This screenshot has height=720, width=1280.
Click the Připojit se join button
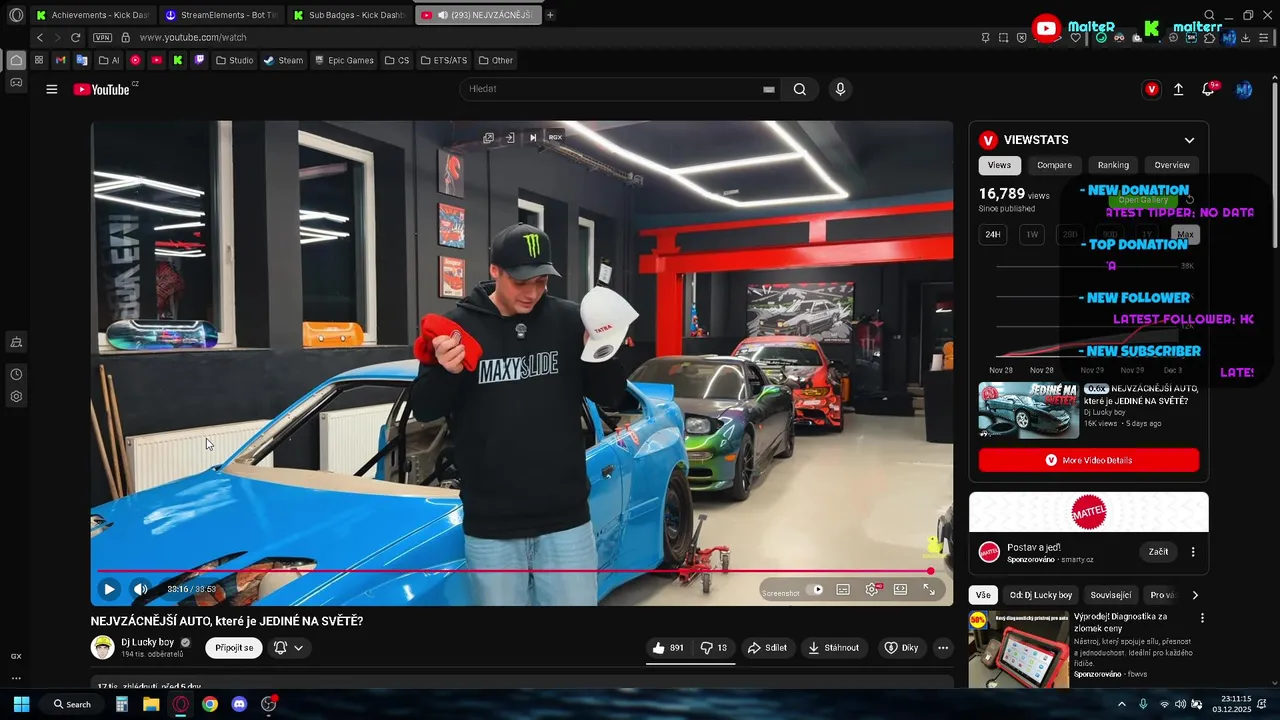[234, 648]
